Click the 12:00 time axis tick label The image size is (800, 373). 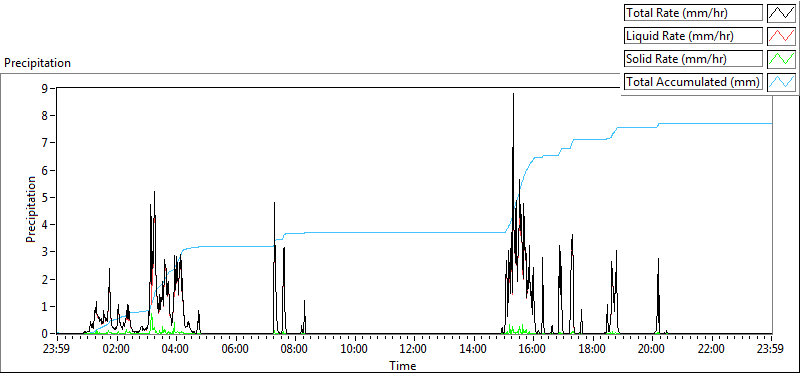[x=414, y=349]
